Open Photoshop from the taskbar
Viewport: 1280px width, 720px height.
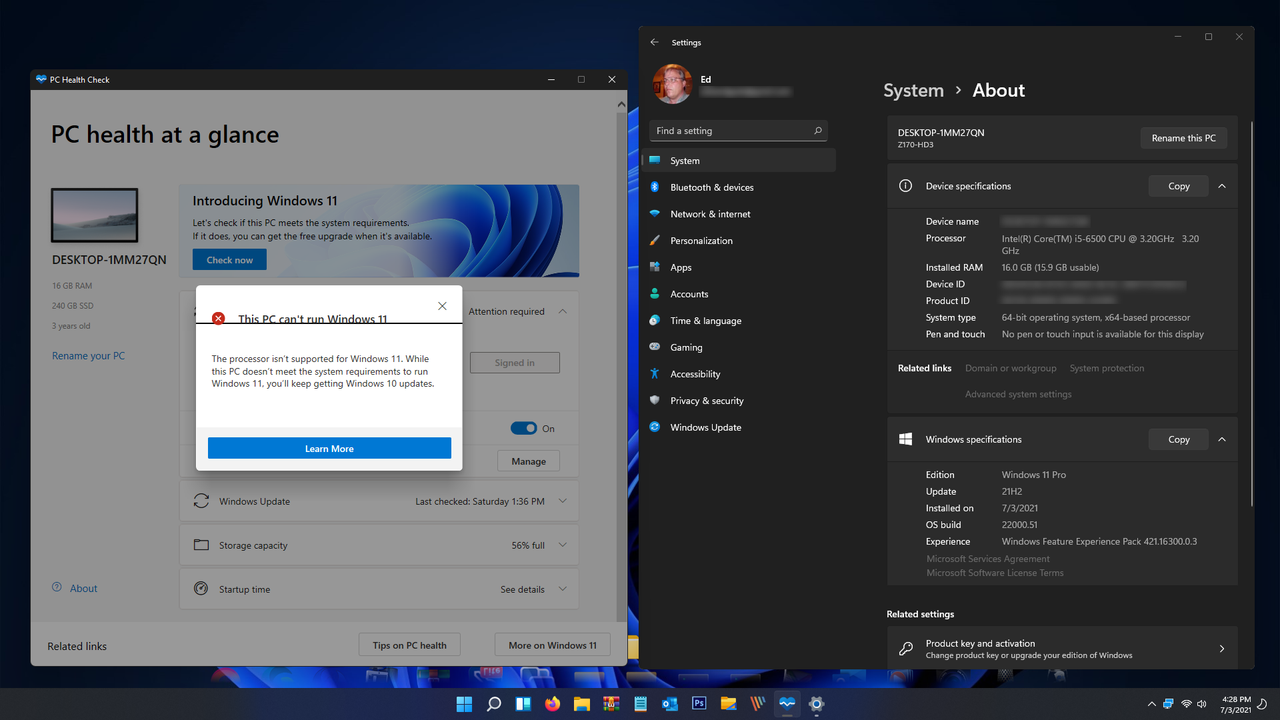(x=699, y=704)
